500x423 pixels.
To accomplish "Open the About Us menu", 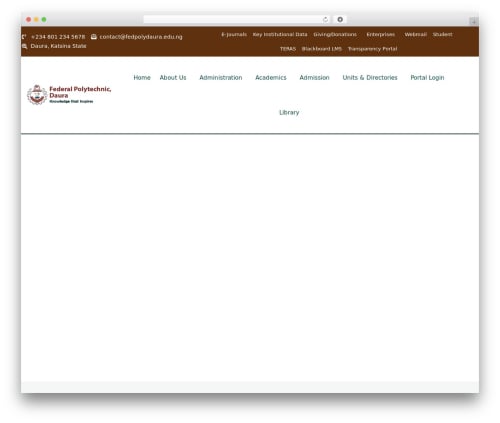I will pos(173,77).
